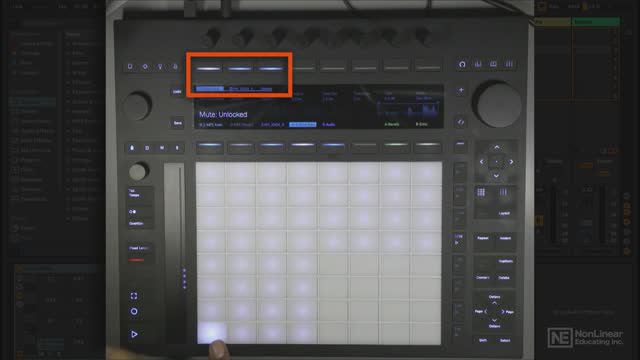Toggle the M Mute button
This screenshot has width=640, height=360.
(x=162, y=148)
